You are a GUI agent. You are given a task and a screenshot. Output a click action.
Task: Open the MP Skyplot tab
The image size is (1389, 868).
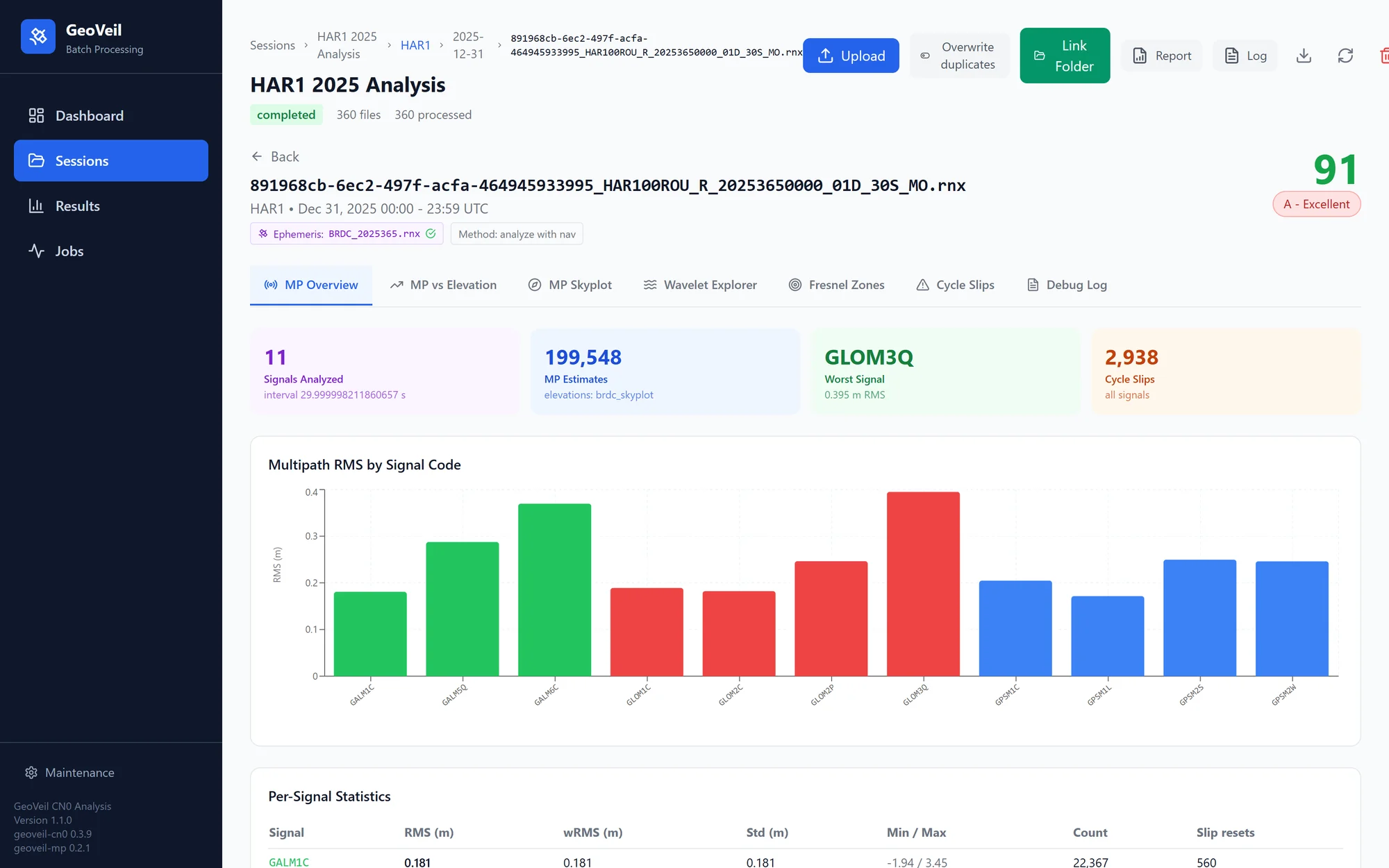tap(570, 285)
